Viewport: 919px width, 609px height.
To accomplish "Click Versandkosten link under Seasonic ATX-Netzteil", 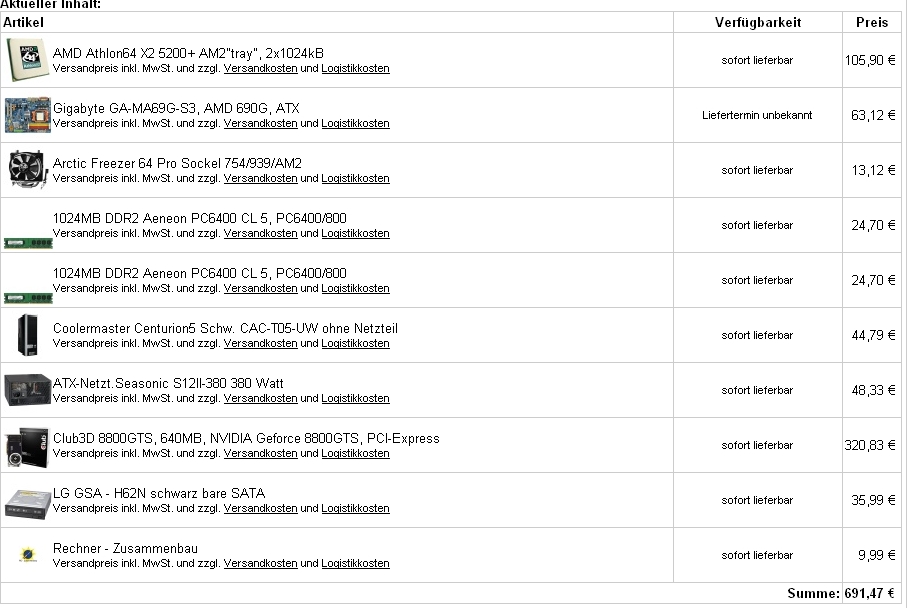I will pos(260,398).
